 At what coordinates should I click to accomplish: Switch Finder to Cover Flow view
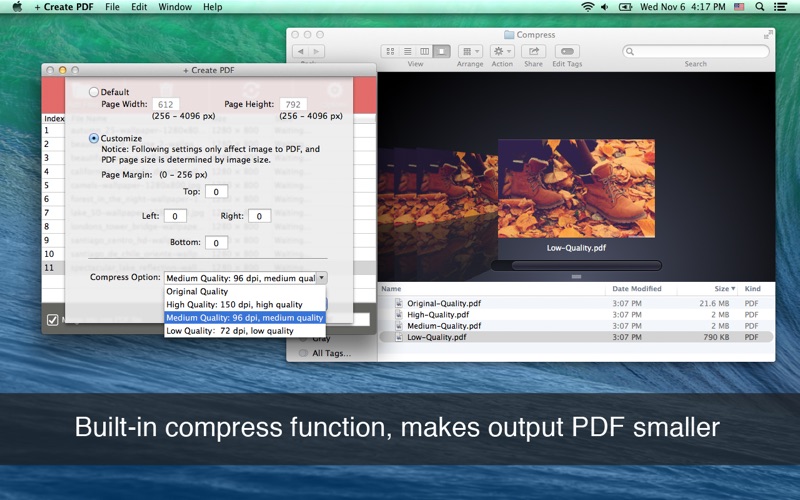441,51
